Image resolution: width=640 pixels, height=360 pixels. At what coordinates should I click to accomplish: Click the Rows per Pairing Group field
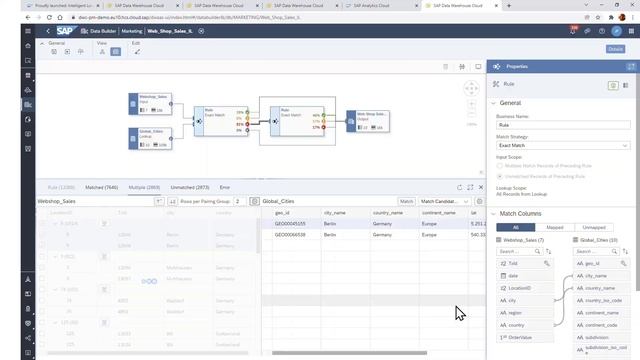click(x=239, y=201)
